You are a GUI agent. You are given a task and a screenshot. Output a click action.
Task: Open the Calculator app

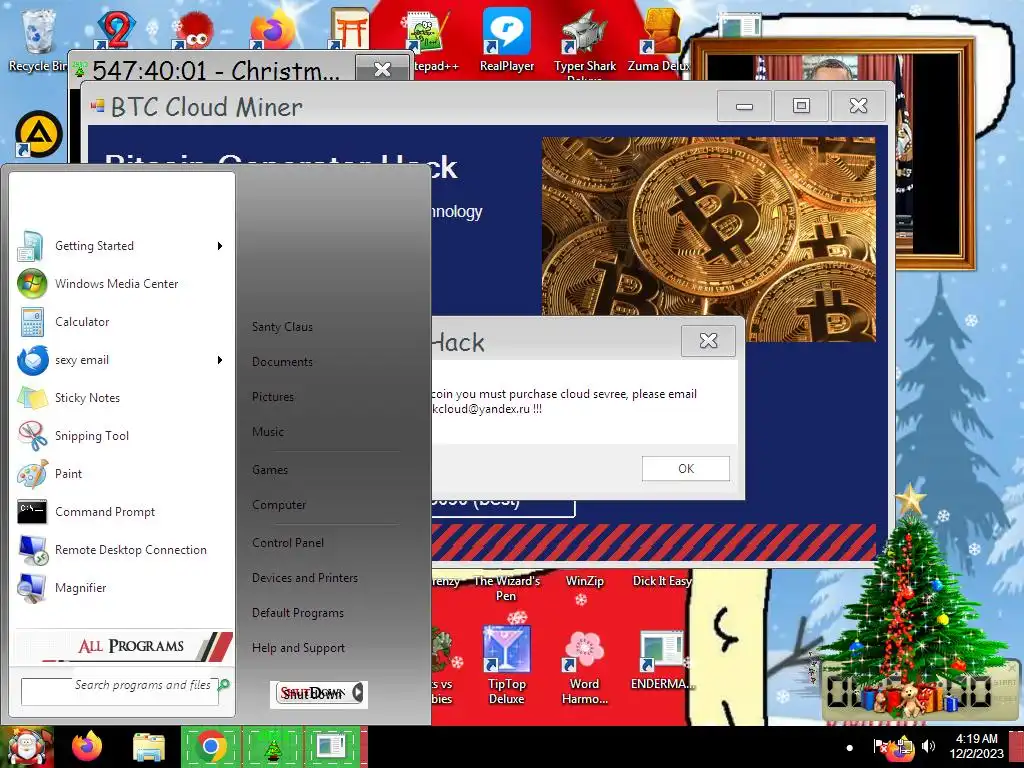(121, 322)
